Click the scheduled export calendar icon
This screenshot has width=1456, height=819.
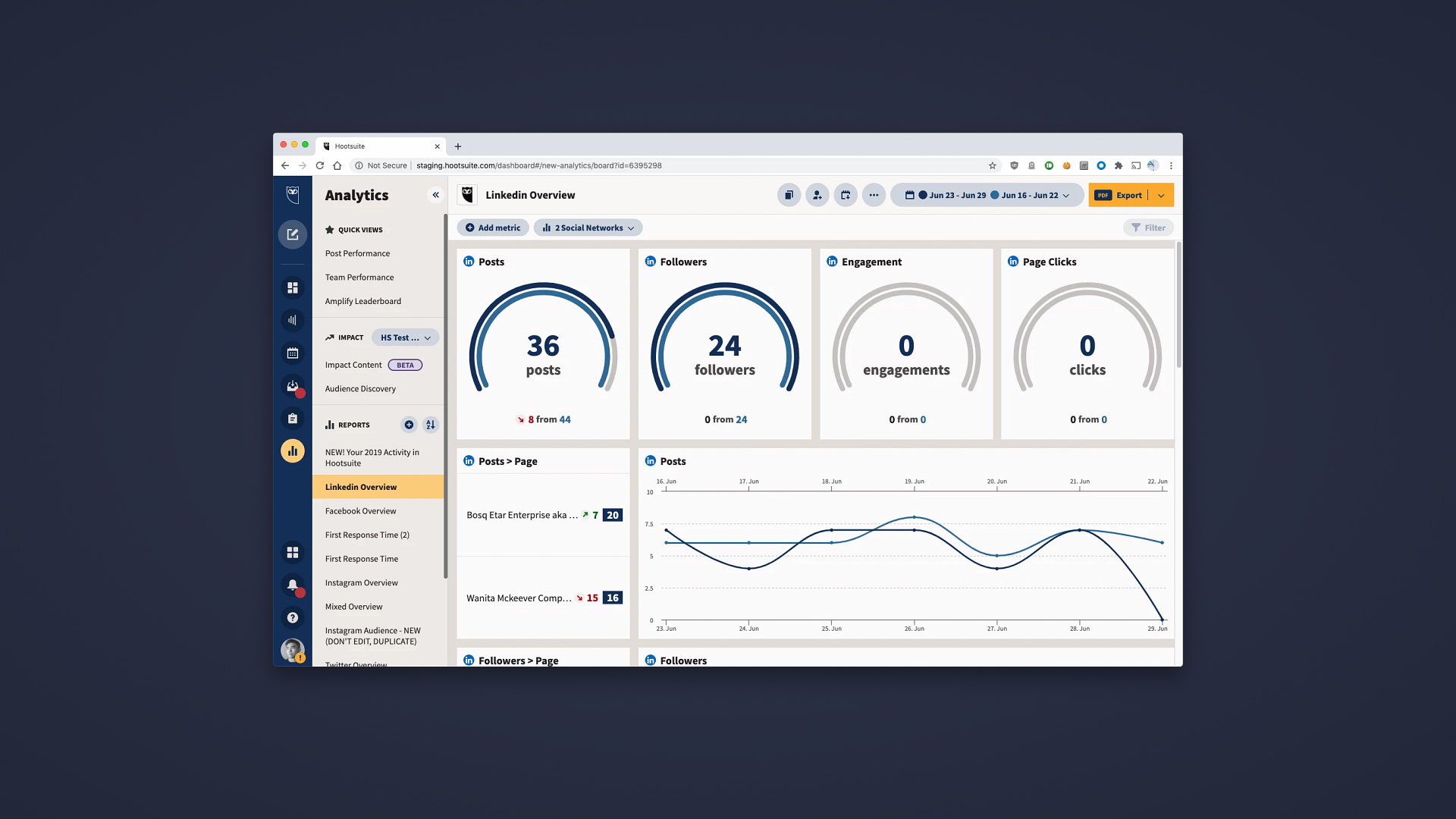(x=846, y=195)
